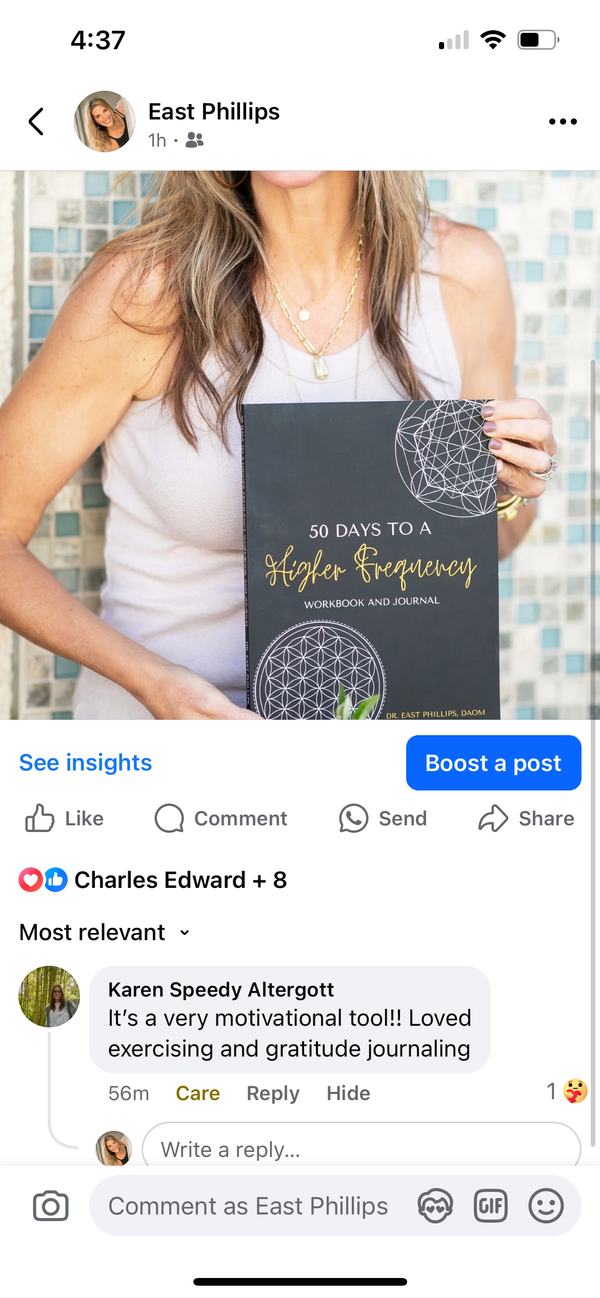600x1298 pixels.
Task: Send the post via WhatsApp icon
Action: [353, 819]
